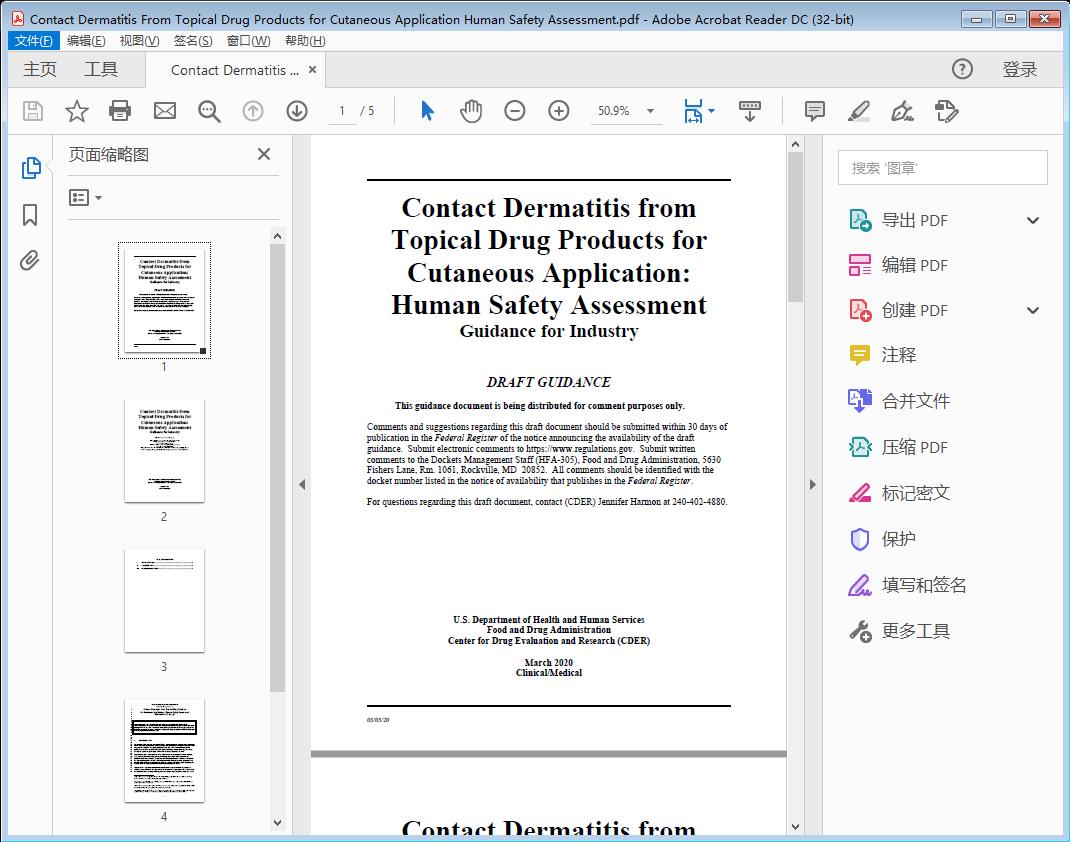Toggle the bookmarks sidebar panel

point(29,215)
